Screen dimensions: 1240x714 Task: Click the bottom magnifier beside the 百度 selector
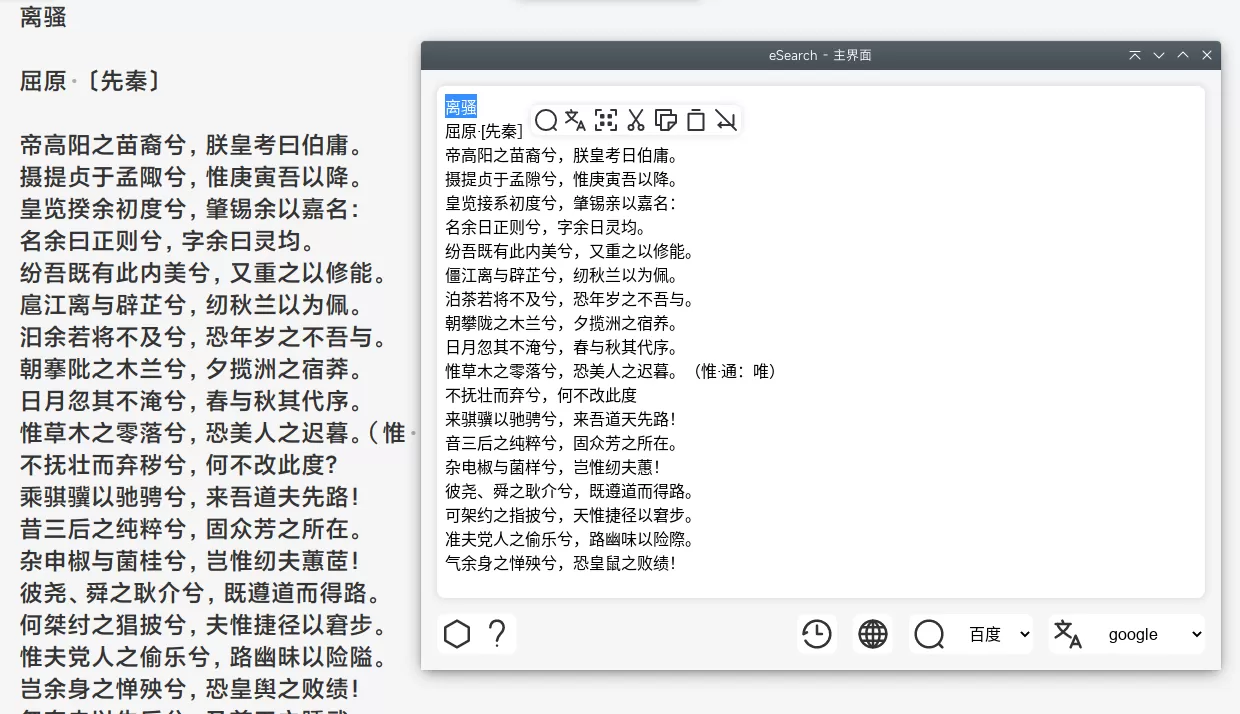[x=929, y=634]
